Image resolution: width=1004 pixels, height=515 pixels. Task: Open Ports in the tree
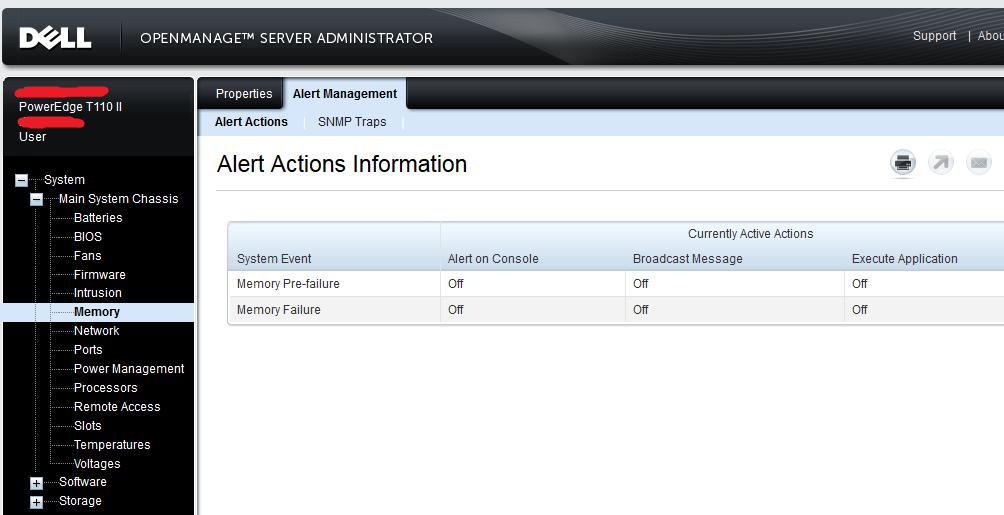[x=88, y=350]
